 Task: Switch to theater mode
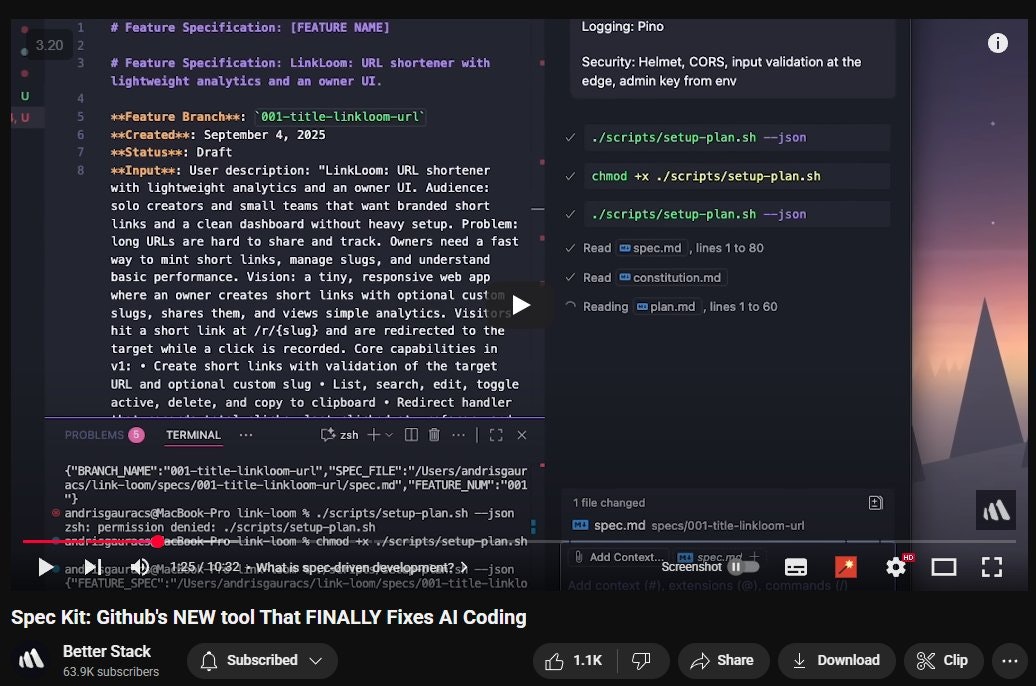pos(944,567)
